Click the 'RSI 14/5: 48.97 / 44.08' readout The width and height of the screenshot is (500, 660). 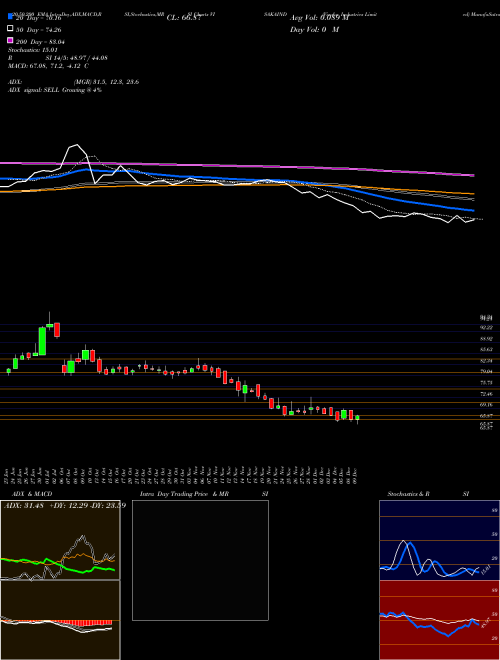(58, 58)
